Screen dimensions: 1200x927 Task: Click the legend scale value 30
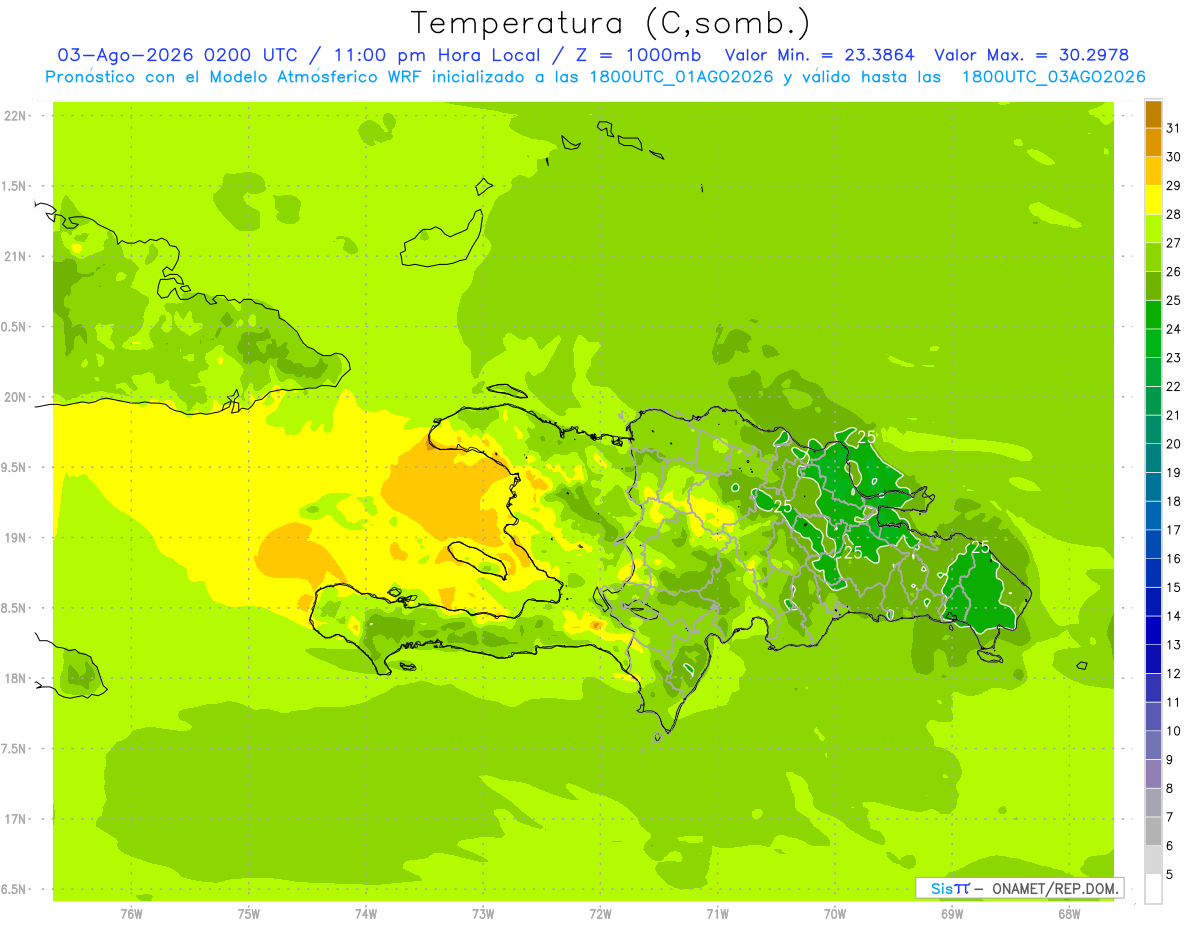tap(1174, 157)
